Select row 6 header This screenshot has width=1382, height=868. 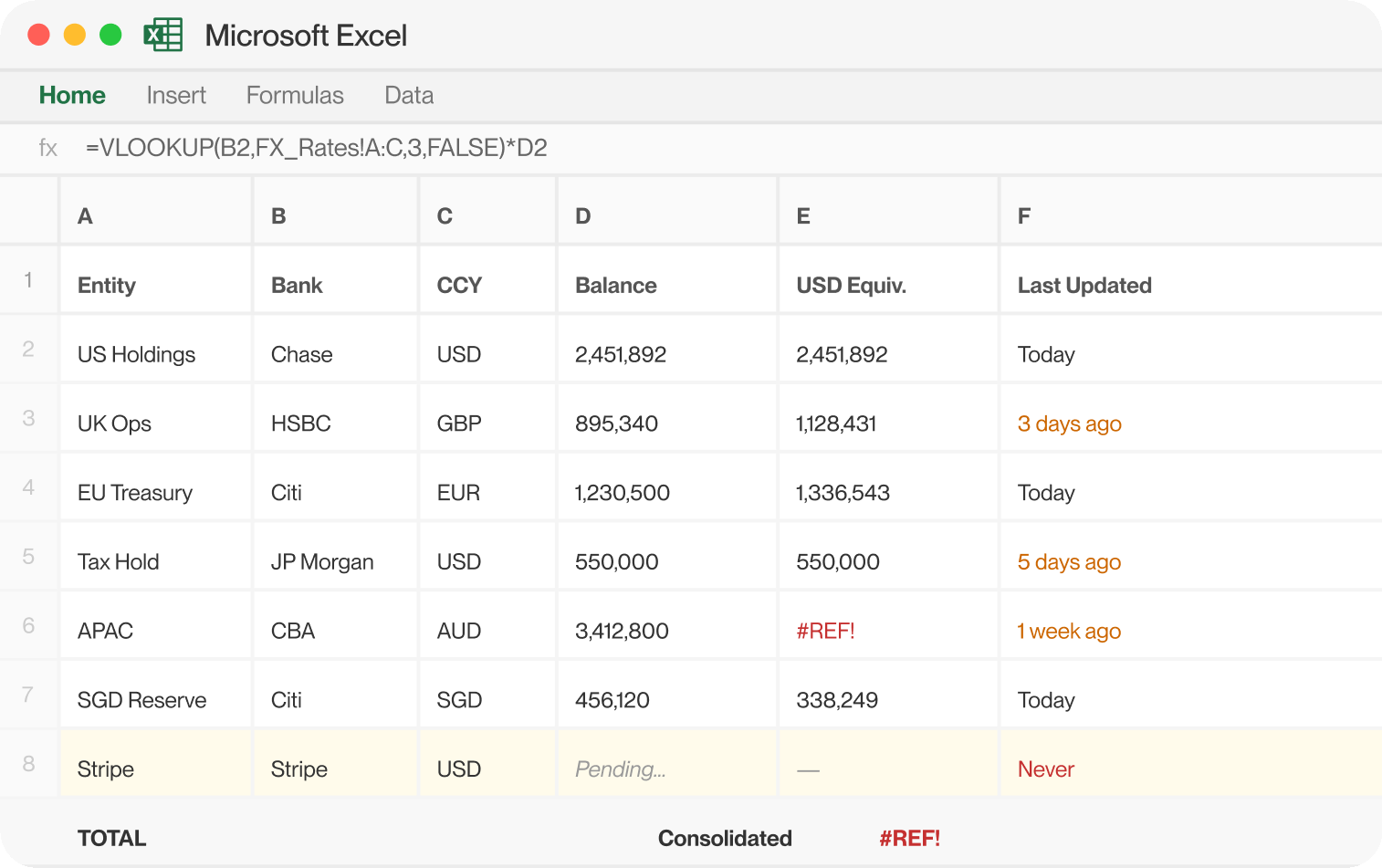[x=28, y=625]
